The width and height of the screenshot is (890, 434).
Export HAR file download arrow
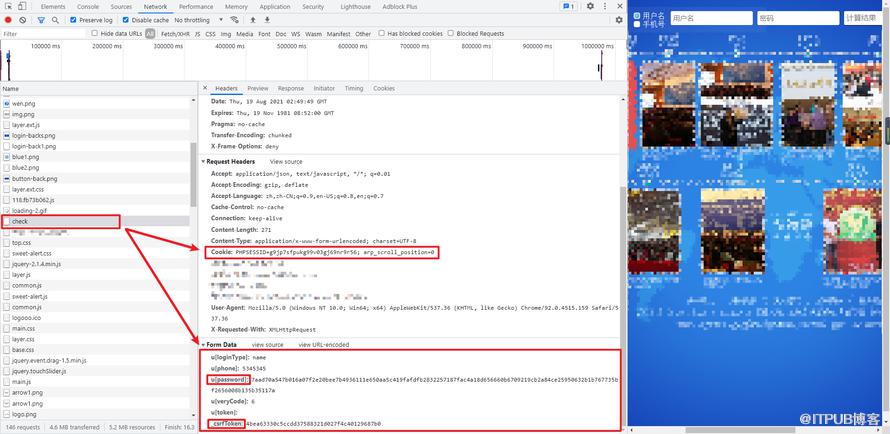(267, 20)
